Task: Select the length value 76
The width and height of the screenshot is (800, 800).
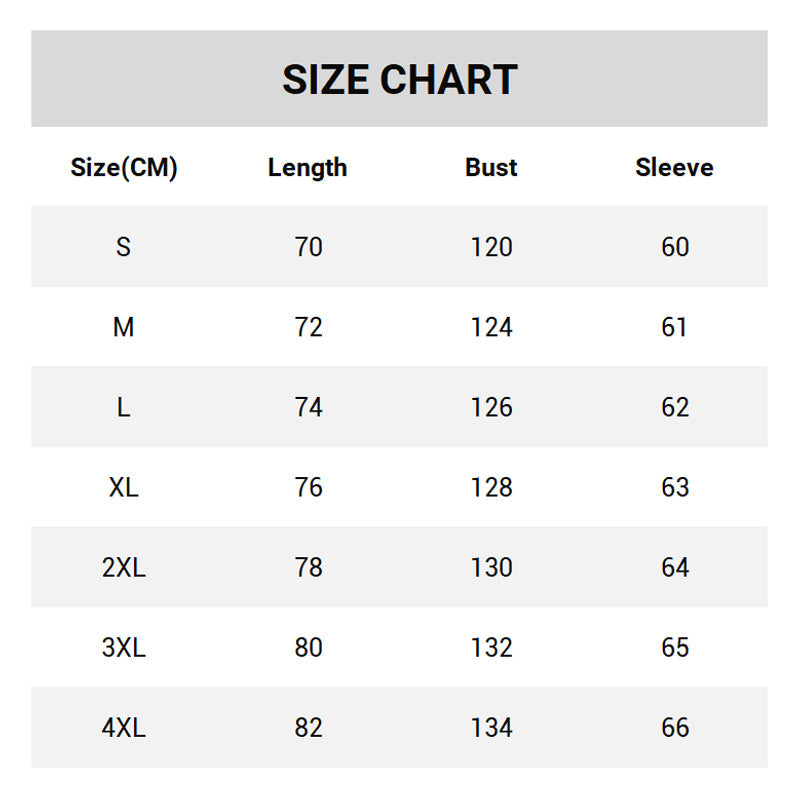Action: [x=308, y=487]
